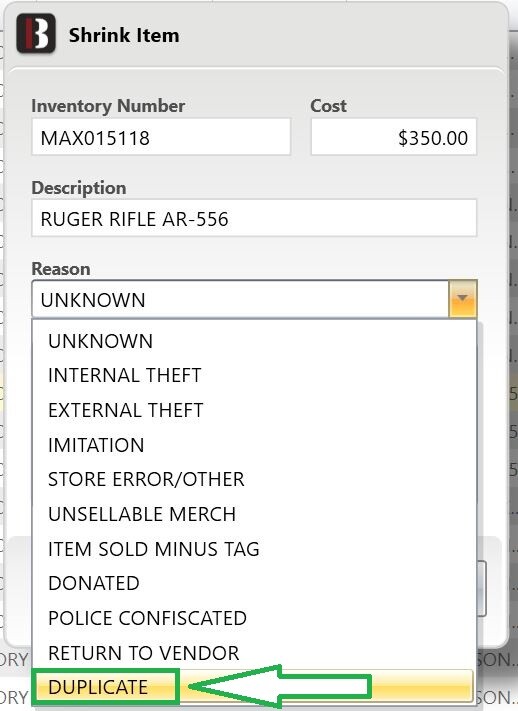Click the Reason label text
Image resolution: width=518 pixels, height=711 pixels.
pyautogui.click(x=61, y=269)
